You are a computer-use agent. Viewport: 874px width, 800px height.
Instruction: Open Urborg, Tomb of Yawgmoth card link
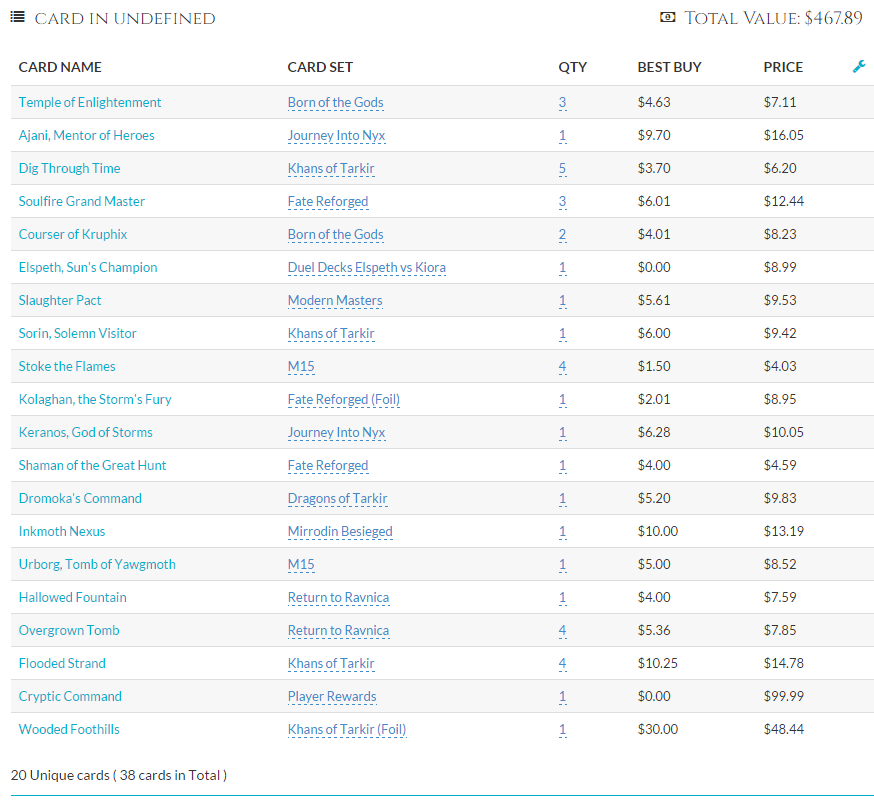97,564
